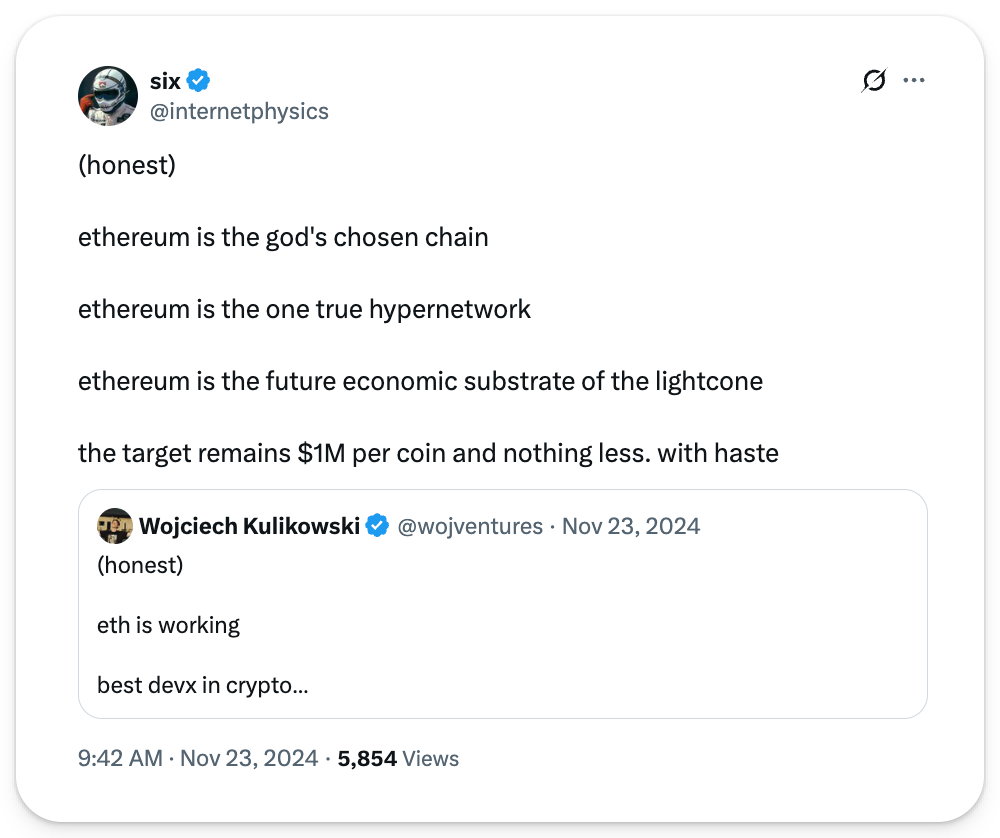The image size is (1000, 838).
Task: Click the Grok slash-circle icon
Action: (x=873, y=81)
